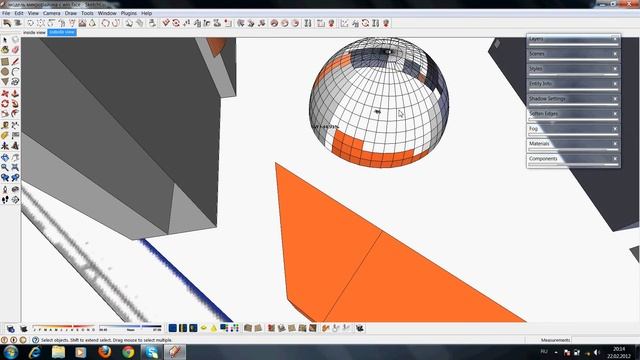This screenshot has width=640, height=360.
Task: Open the status bar help icon
Action: (36, 340)
